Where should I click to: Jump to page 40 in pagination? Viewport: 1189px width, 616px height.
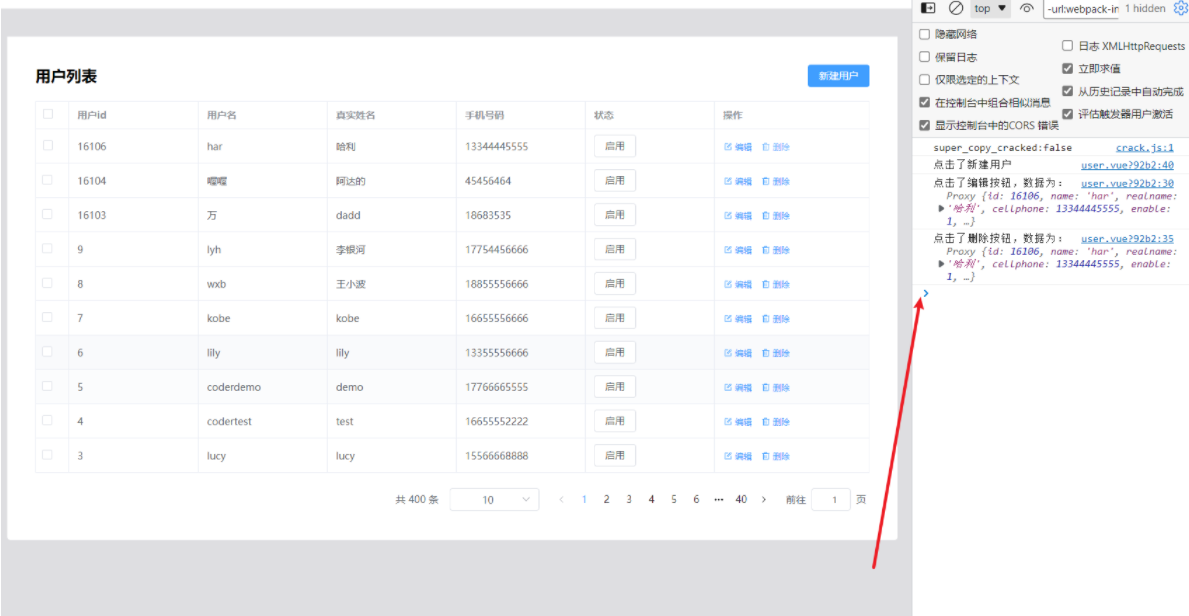[741, 499]
